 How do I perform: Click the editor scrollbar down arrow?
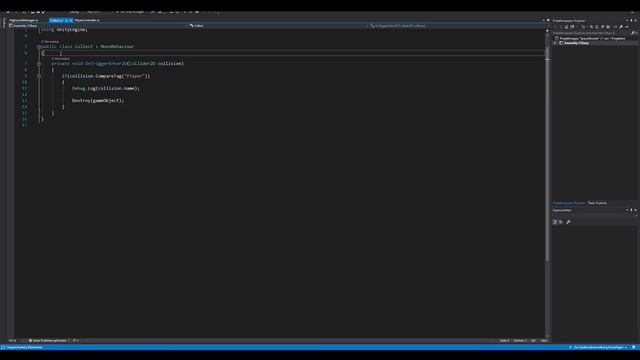tap(547, 337)
